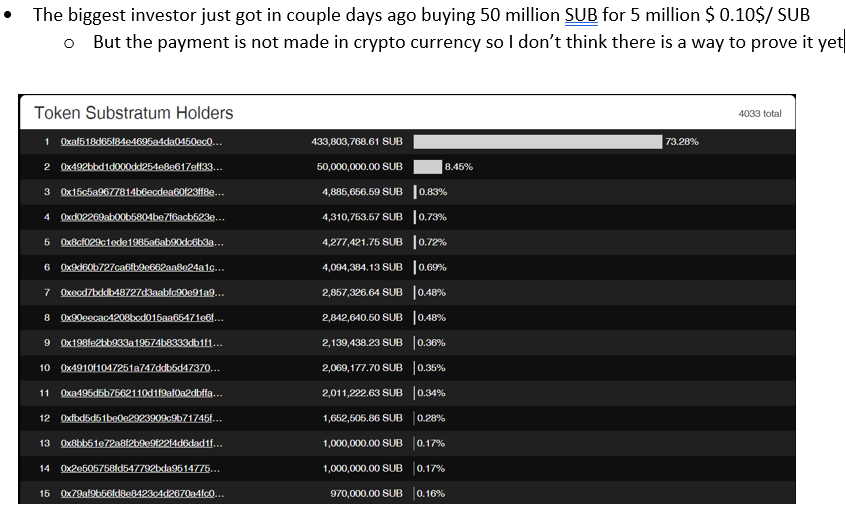The height and width of the screenshot is (516, 846).
Task: Open holder address 0xd02269ab00b5804be7f6acb523e...
Action: [x=142, y=217]
